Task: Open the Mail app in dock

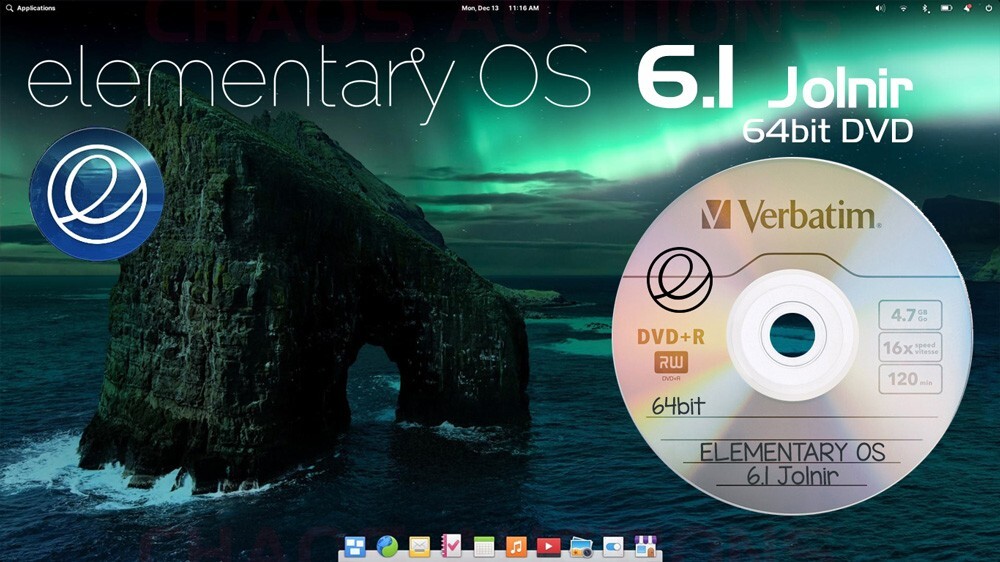Action: coord(419,547)
